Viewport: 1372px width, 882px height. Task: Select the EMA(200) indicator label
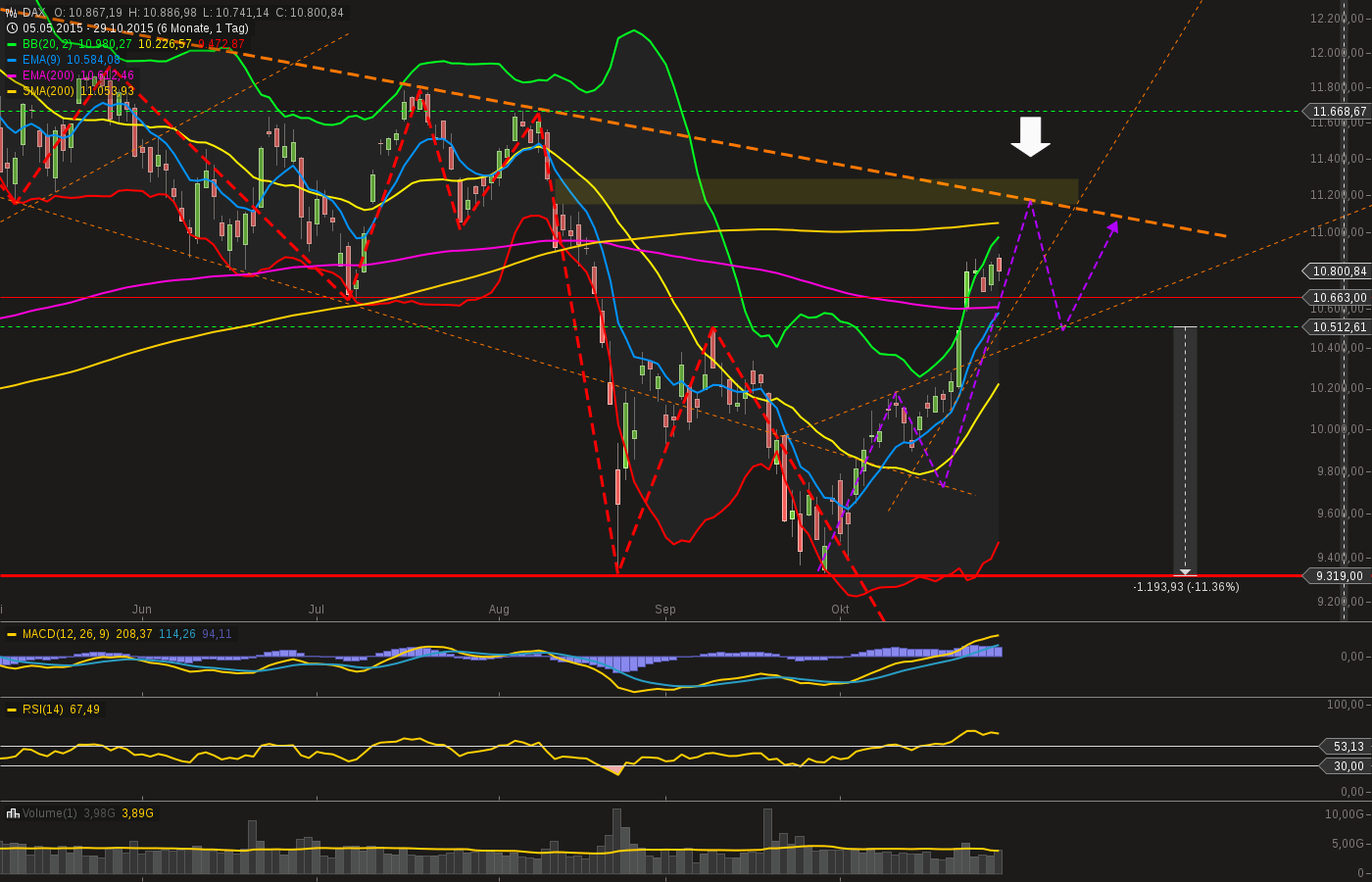48,75
